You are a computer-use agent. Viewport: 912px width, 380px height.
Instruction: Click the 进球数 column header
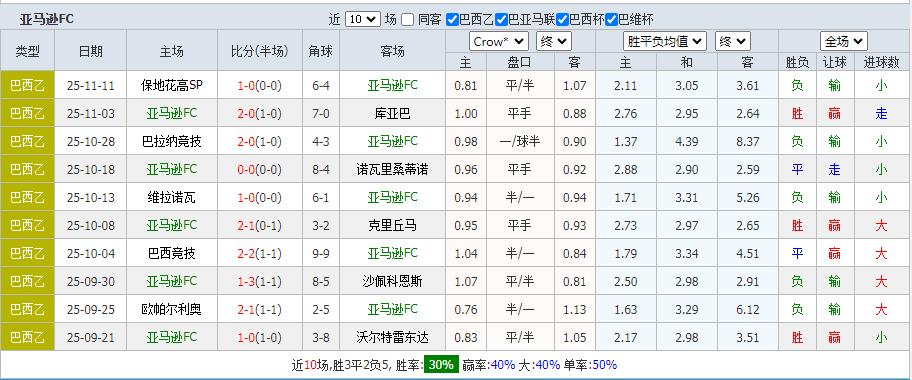click(x=882, y=62)
